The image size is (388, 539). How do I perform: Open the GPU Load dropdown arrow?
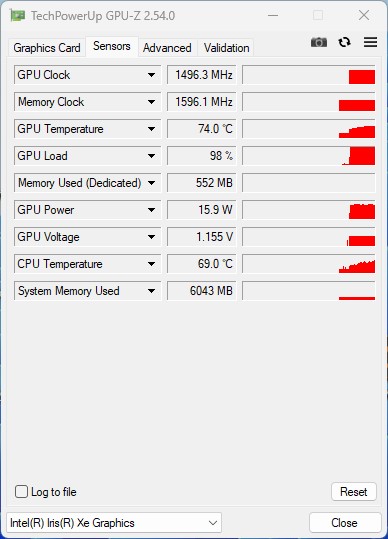[151, 156]
